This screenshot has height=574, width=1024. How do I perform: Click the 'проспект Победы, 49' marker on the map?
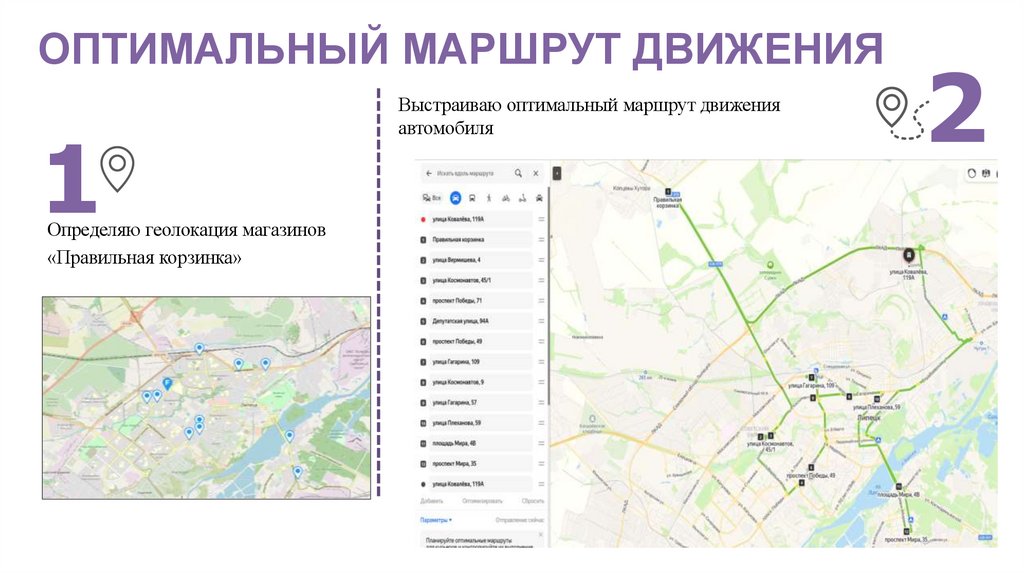[x=811, y=468]
